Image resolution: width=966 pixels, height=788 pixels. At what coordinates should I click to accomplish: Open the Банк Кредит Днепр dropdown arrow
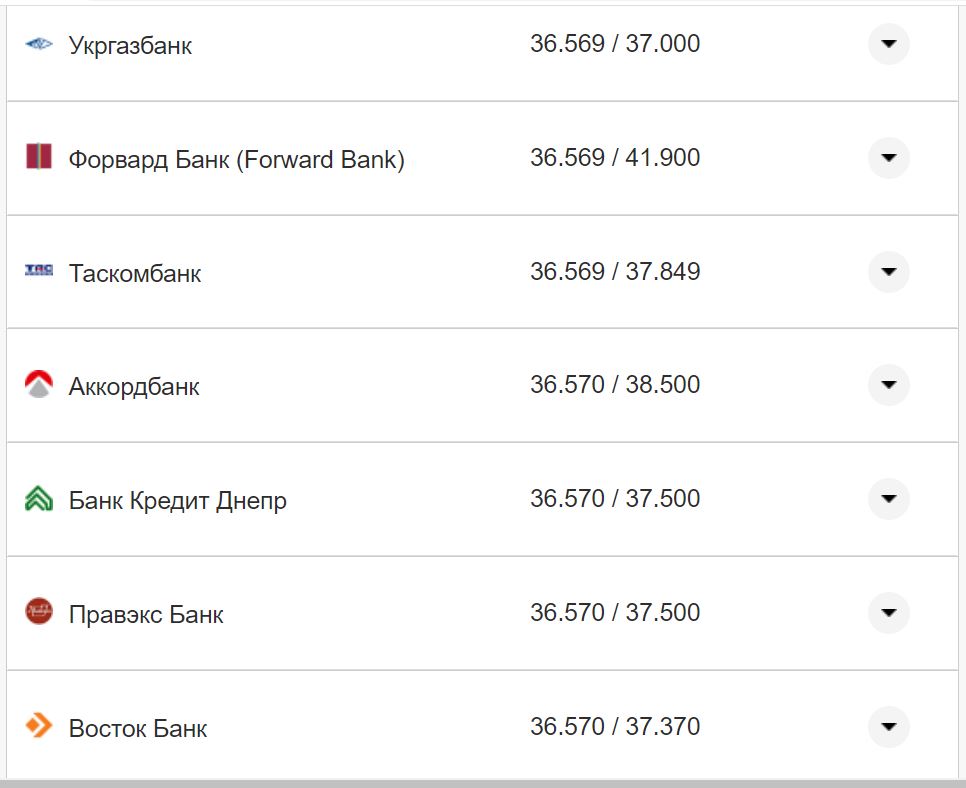888,499
